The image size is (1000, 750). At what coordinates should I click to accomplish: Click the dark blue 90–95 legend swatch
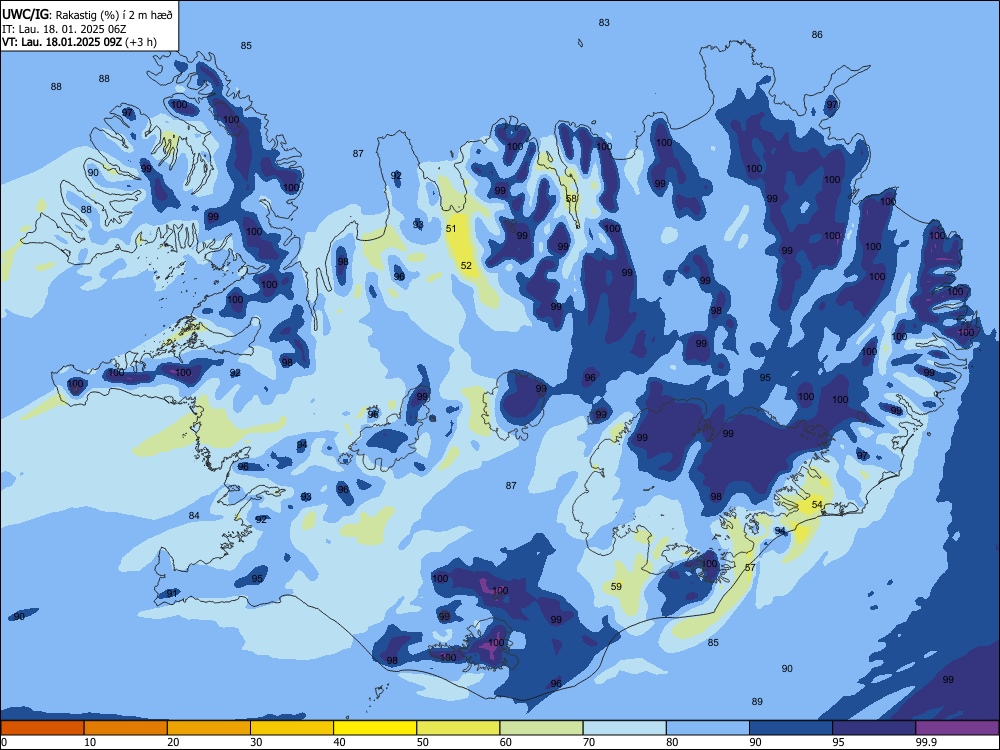click(x=791, y=728)
